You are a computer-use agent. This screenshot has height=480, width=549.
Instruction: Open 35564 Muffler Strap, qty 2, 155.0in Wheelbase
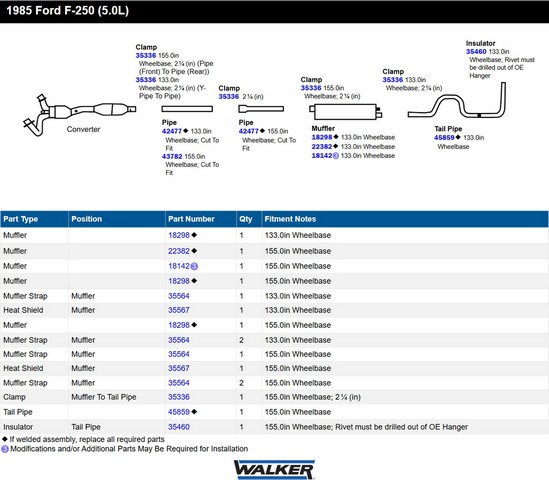(179, 383)
